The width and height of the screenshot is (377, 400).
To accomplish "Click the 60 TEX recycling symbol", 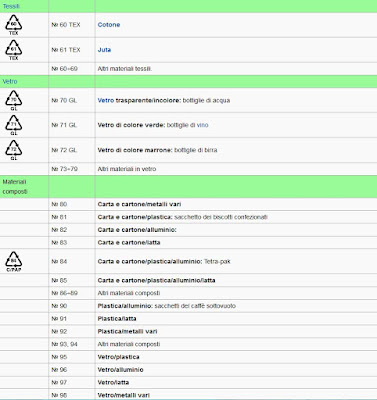I will [x=13, y=25].
